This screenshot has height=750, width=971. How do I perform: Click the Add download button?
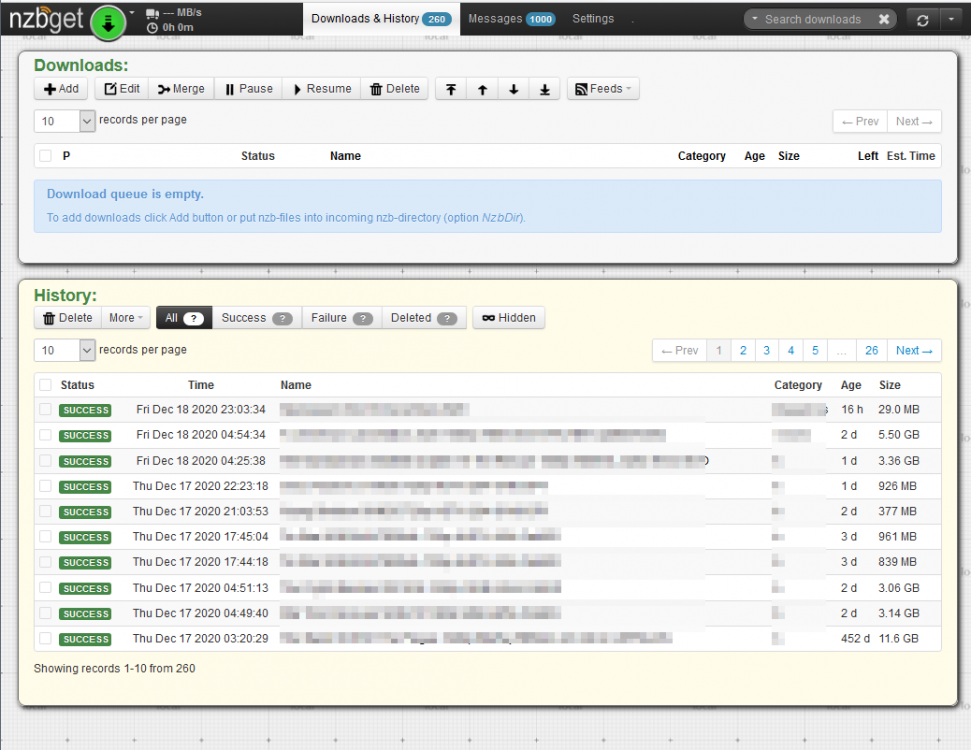pyautogui.click(x=61, y=89)
